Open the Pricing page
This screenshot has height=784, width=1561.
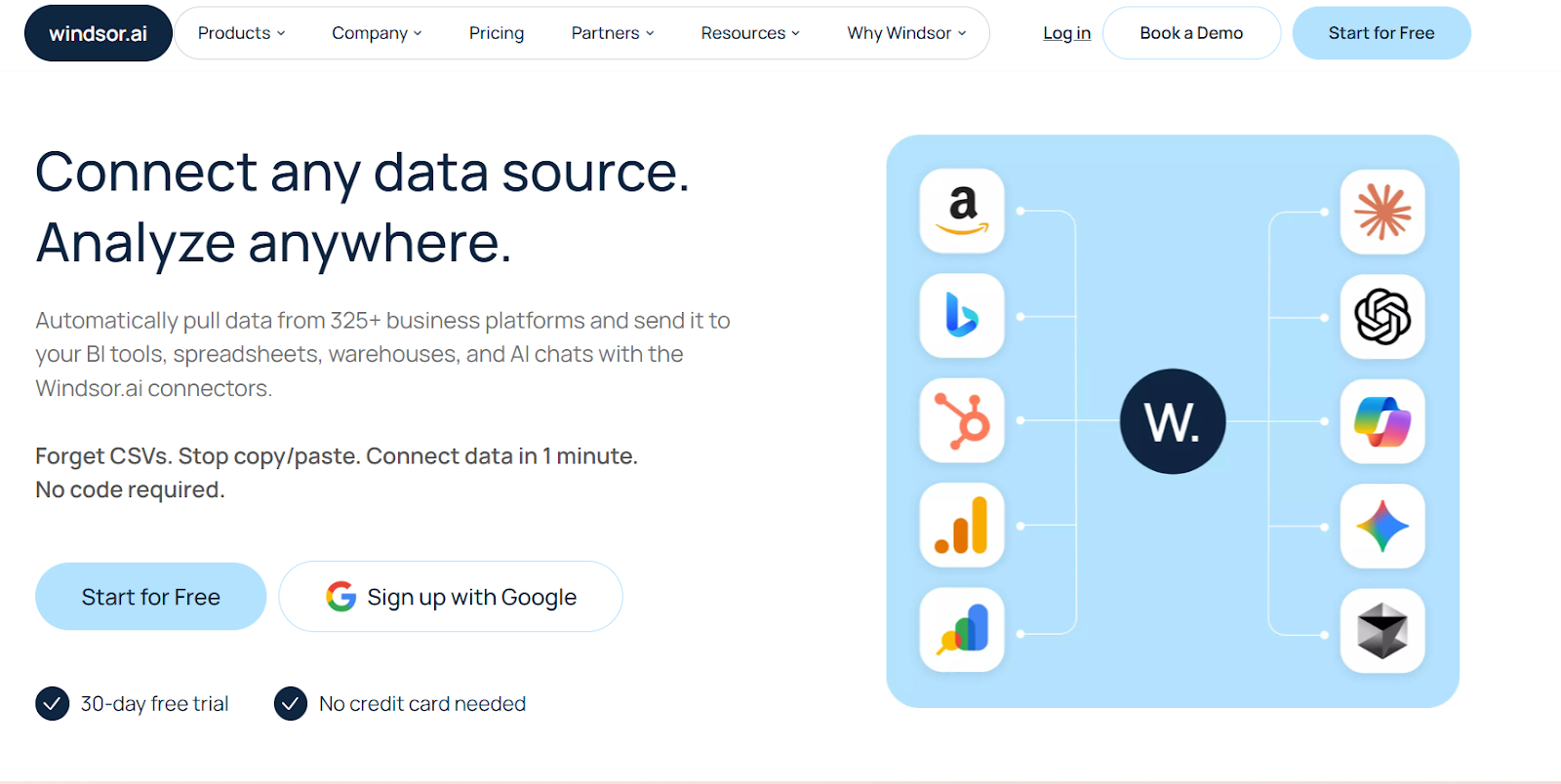497,33
